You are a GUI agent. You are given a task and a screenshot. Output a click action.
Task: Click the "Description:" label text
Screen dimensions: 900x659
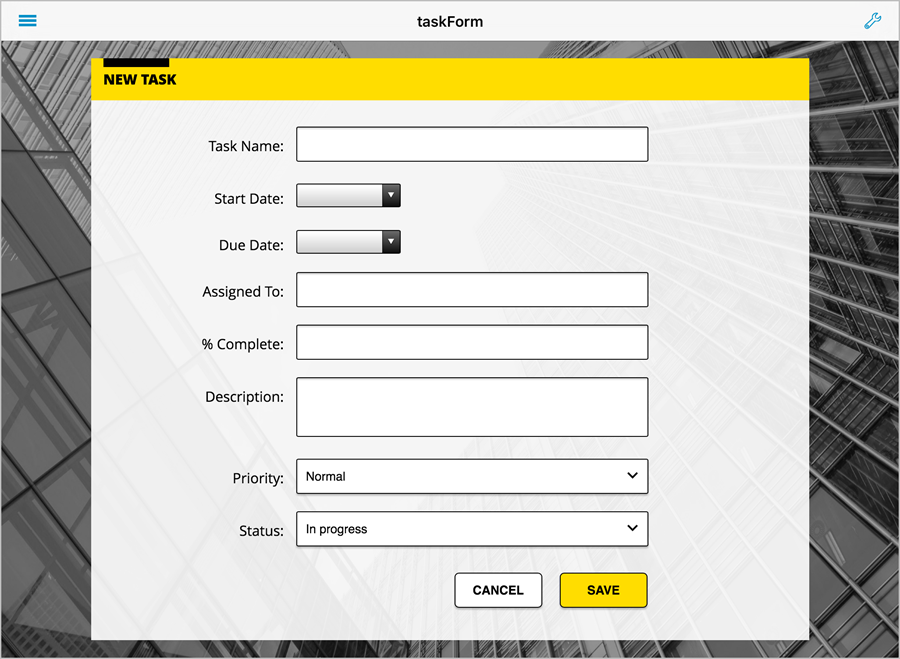coord(244,397)
